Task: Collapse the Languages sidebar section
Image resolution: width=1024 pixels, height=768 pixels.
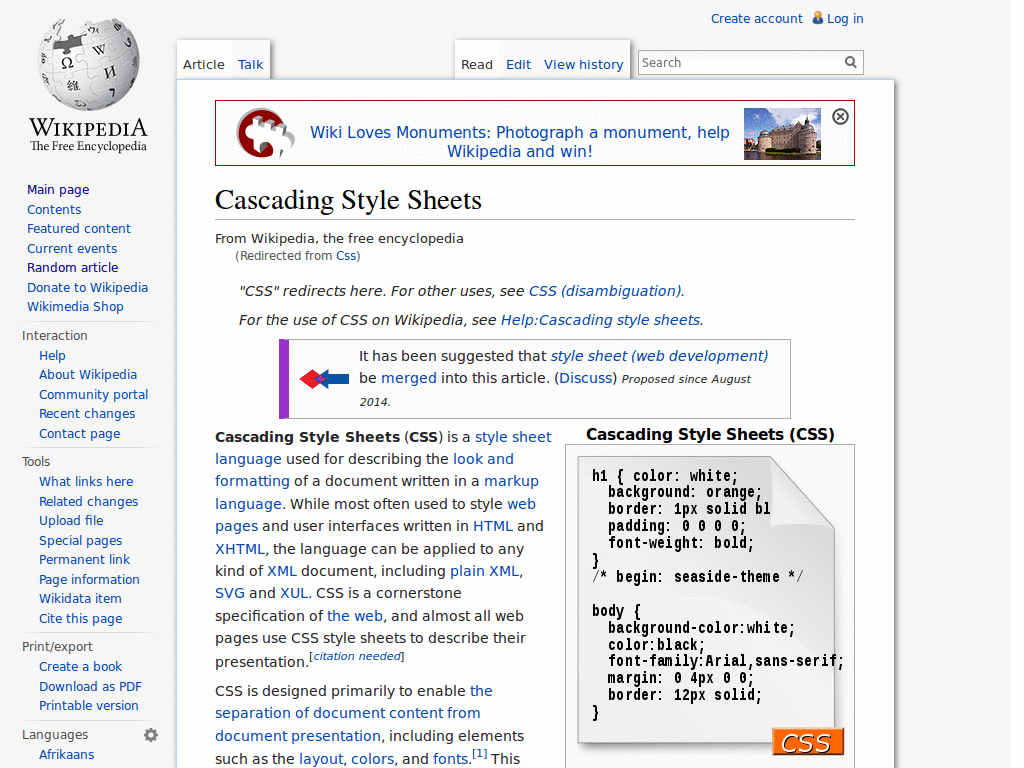Action: pyautogui.click(x=55, y=735)
